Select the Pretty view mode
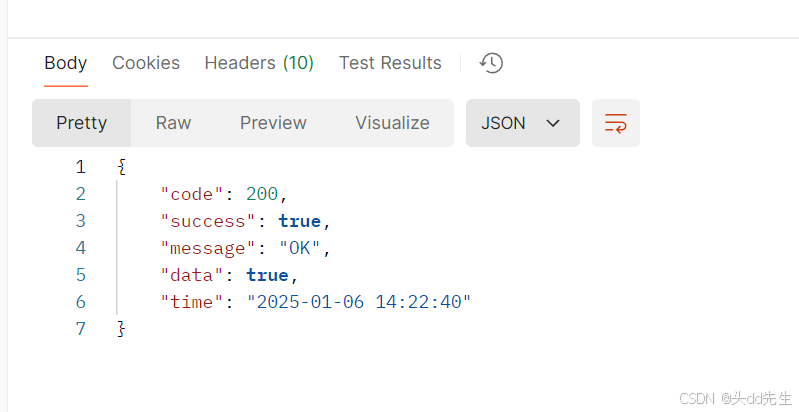 82,123
